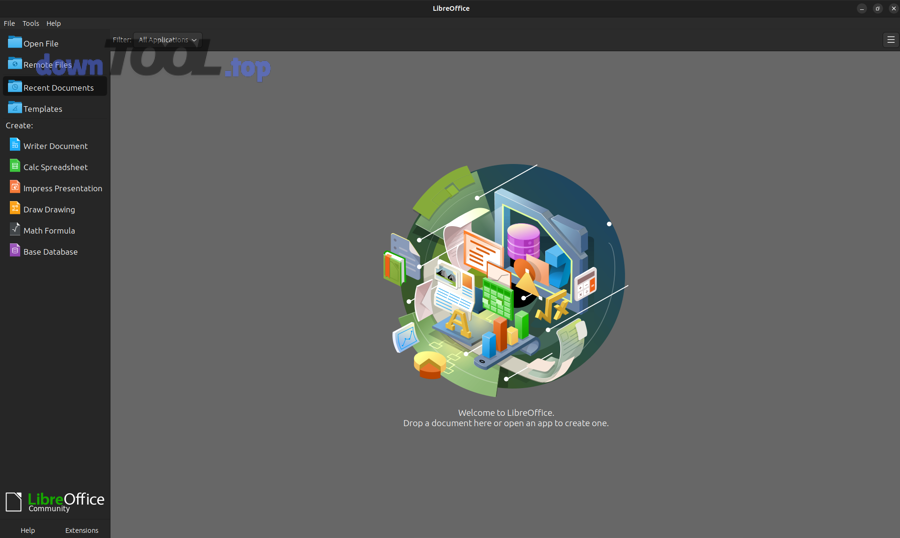This screenshot has height=538, width=900.
Task: Create a new Writer Document
Action: tap(54, 146)
